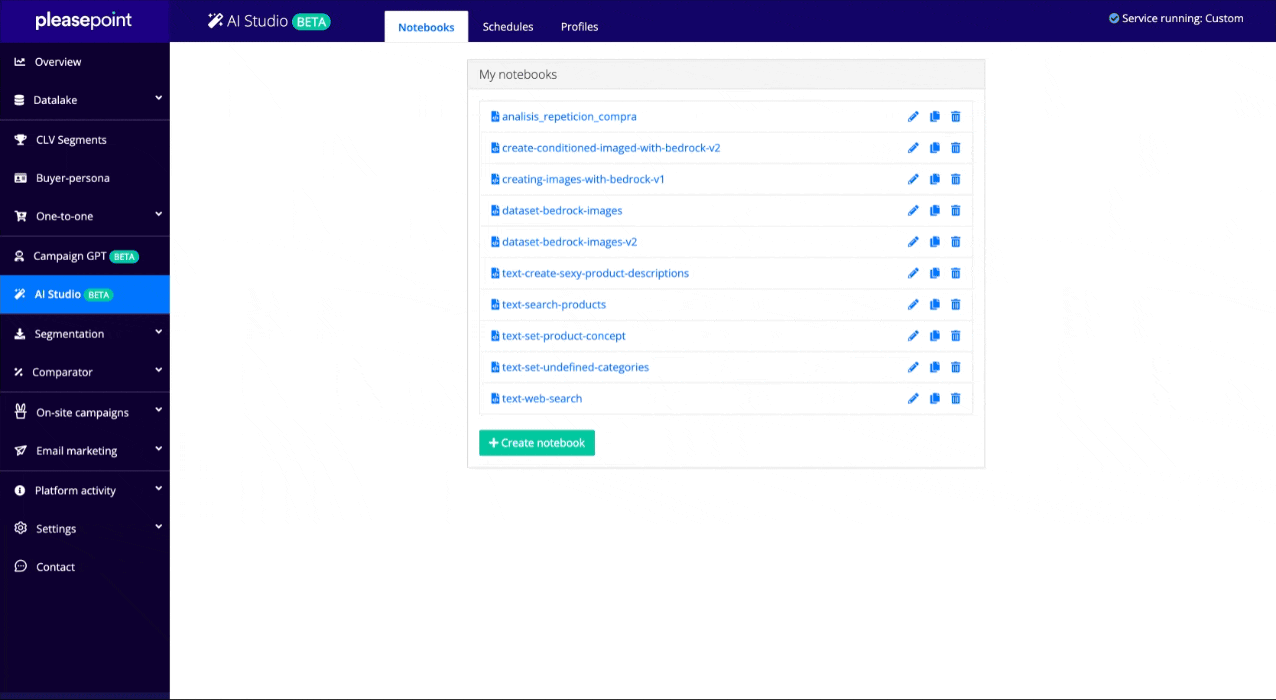Open the Profiles tab
The width and height of the screenshot is (1276, 700).
pos(579,27)
